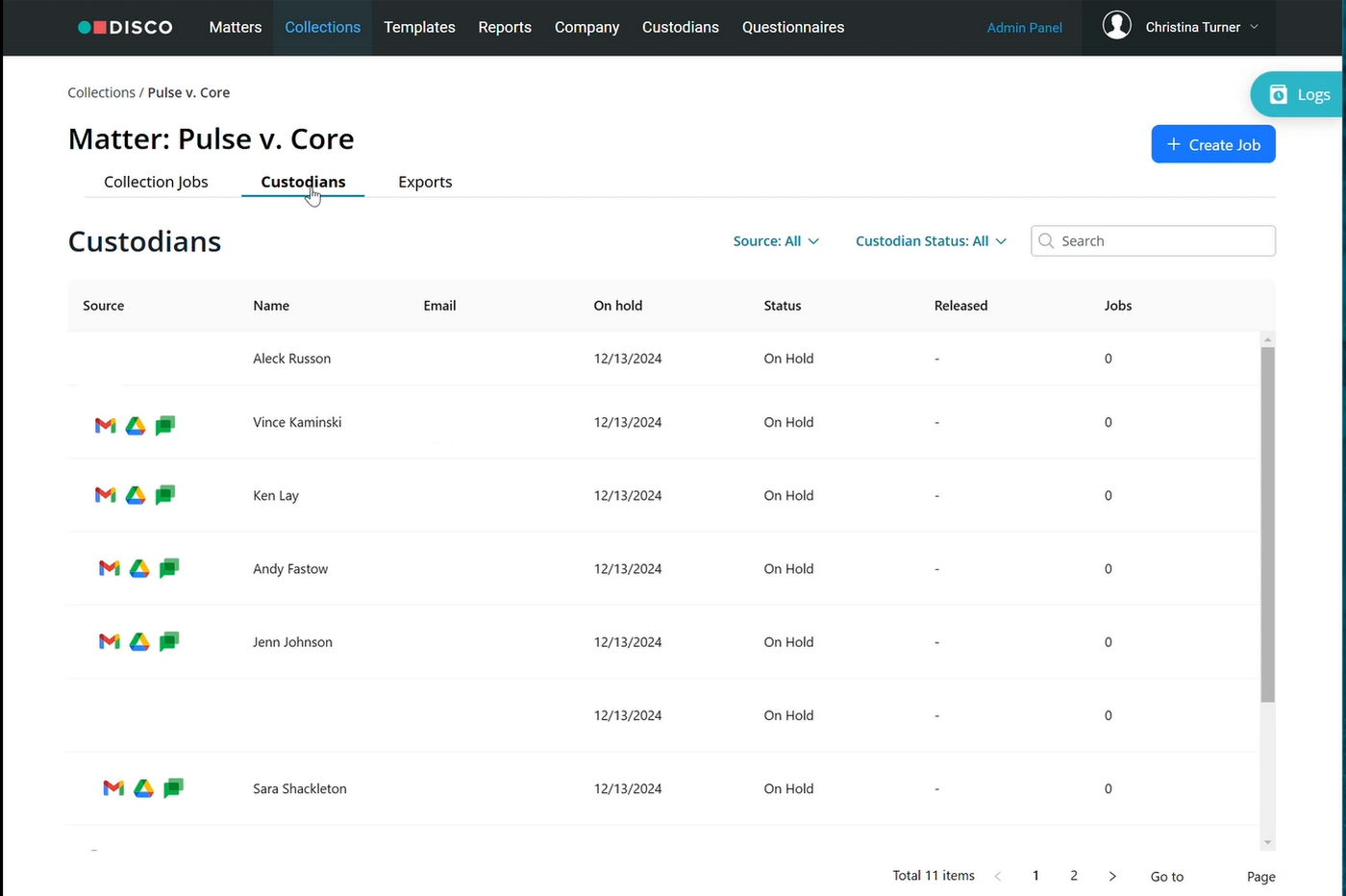Go to pagination page 2
1346x896 pixels.
pyautogui.click(x=1074, y=876)
